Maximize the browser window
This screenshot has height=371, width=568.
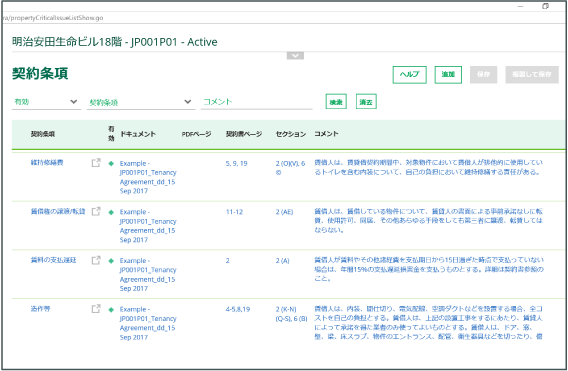pos(546,6)
